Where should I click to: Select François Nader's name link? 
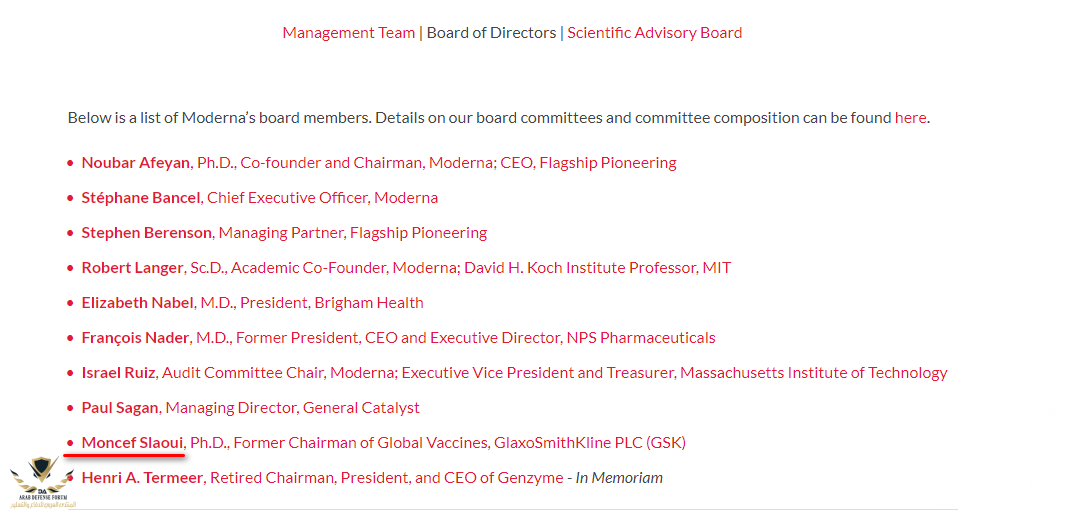[x=135, y=337]
